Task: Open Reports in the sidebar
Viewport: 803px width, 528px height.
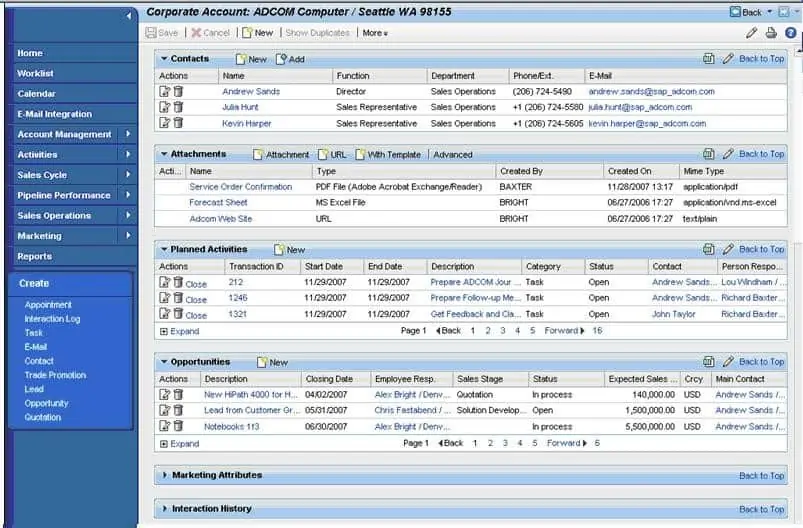Action: coord(34,256)
